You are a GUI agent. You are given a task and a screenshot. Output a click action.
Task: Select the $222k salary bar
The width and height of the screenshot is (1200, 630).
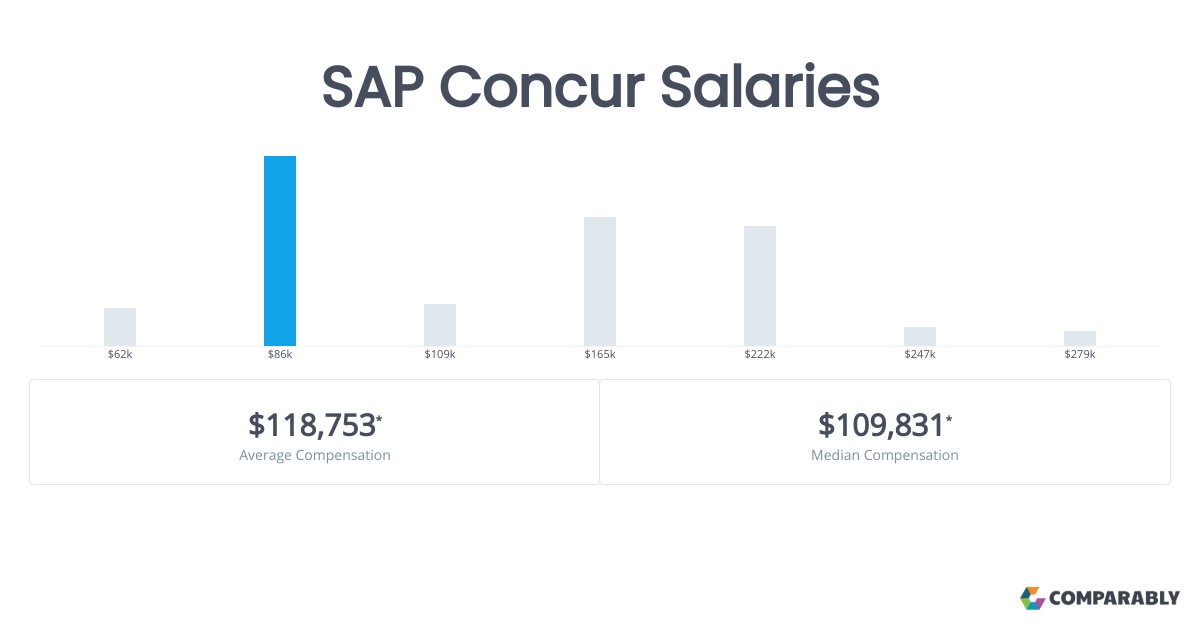760,286
